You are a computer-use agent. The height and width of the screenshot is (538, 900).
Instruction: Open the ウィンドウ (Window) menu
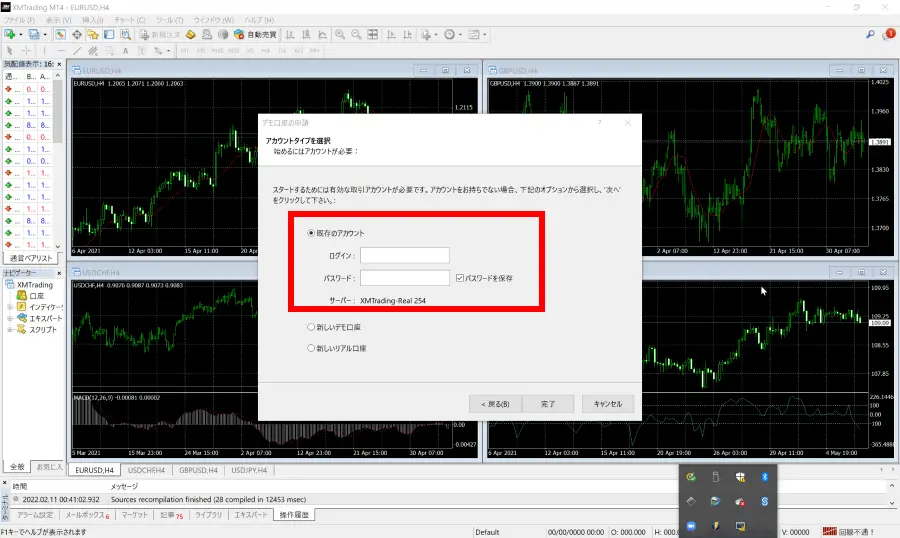tap(214, 20)
